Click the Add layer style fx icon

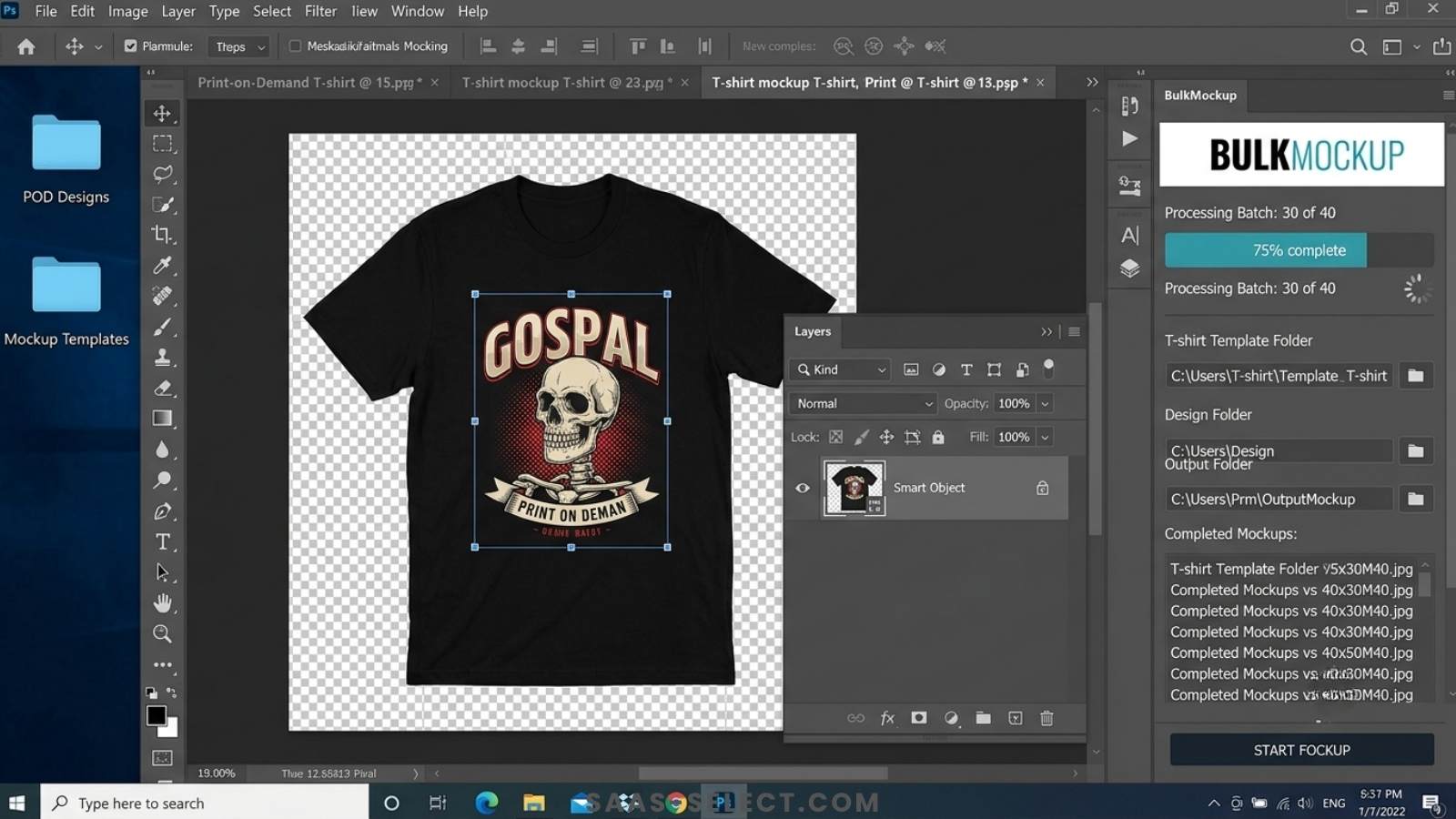[x=887, y=718]
